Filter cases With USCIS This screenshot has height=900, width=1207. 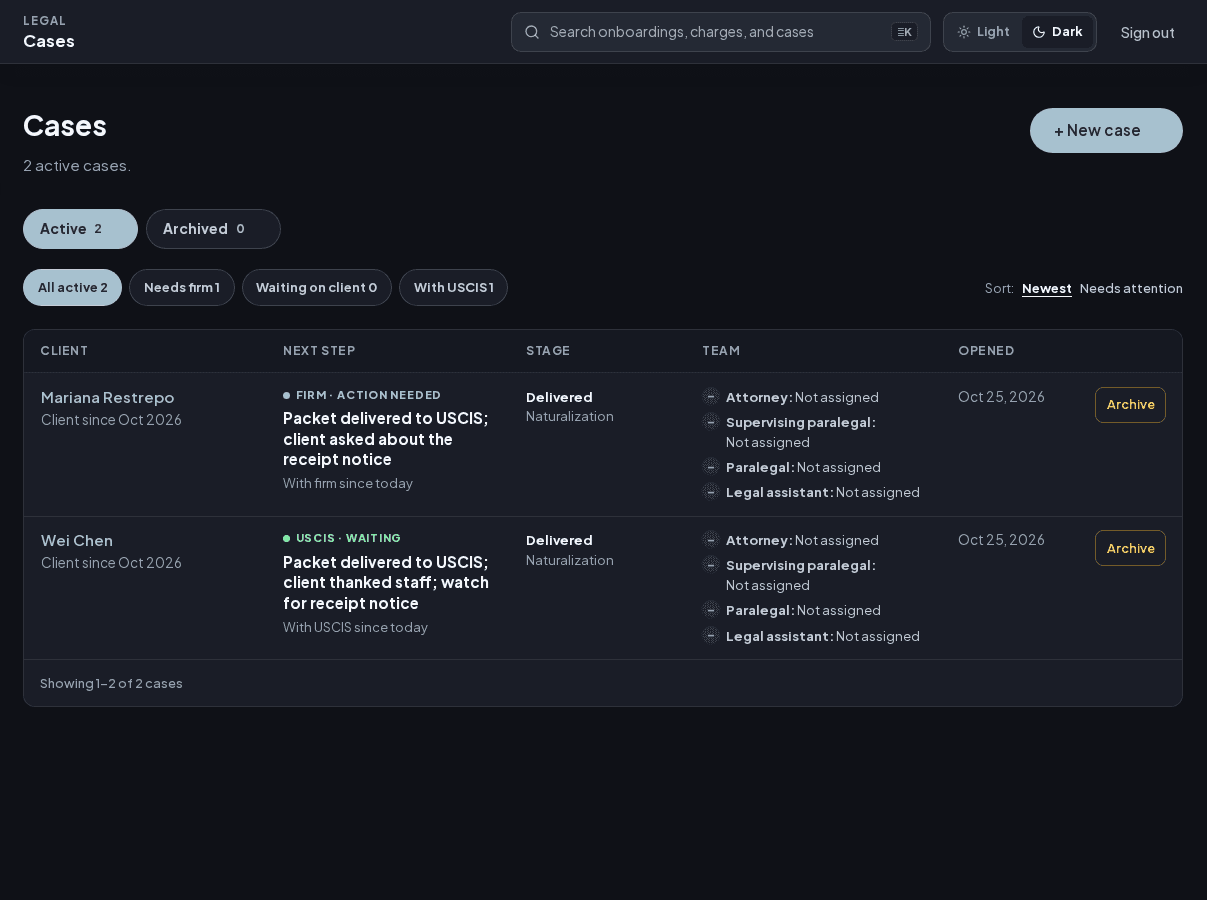(453, 288)
